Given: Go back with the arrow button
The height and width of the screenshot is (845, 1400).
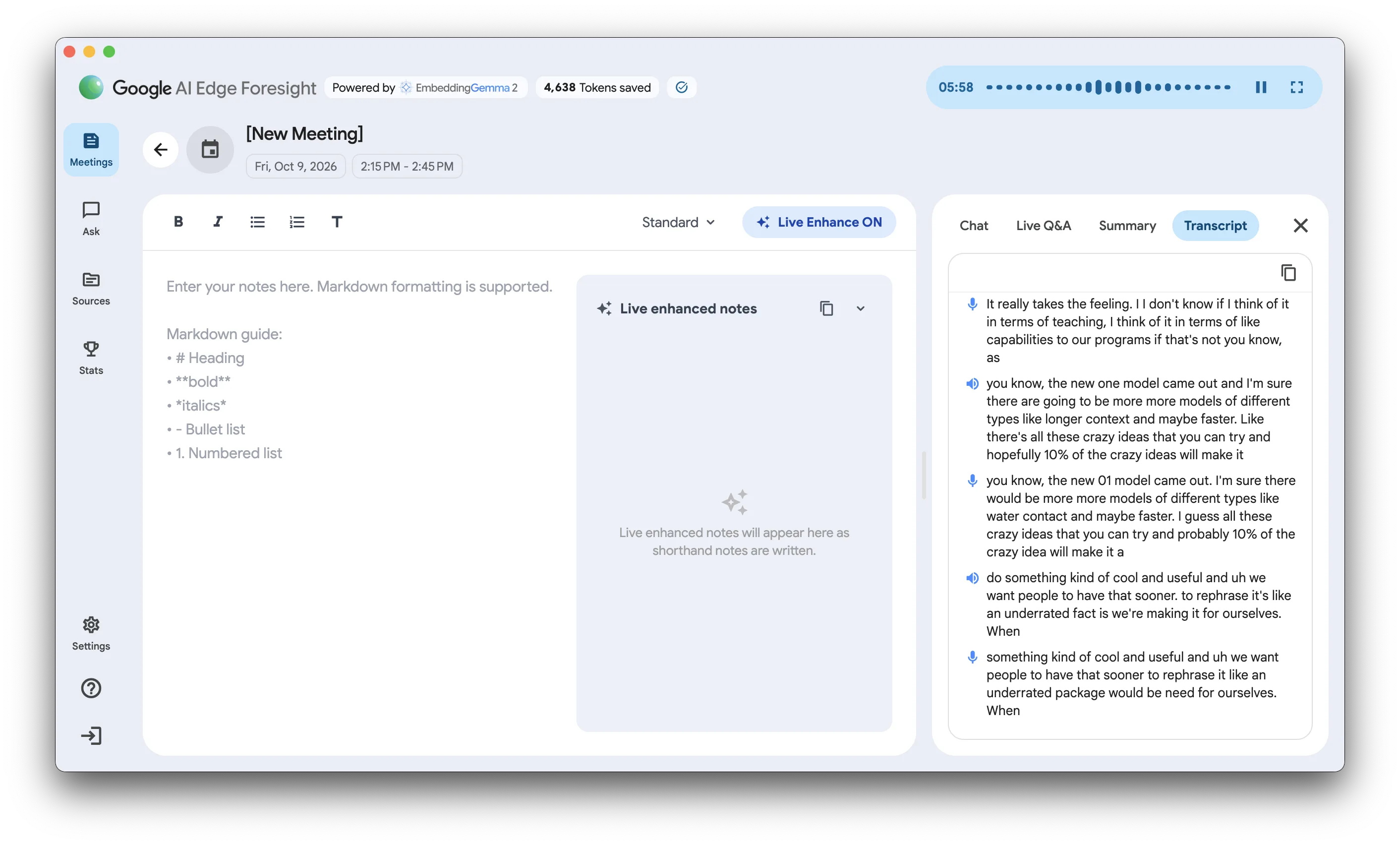Looking at the screenshot, I should click(x=161, y=149).
